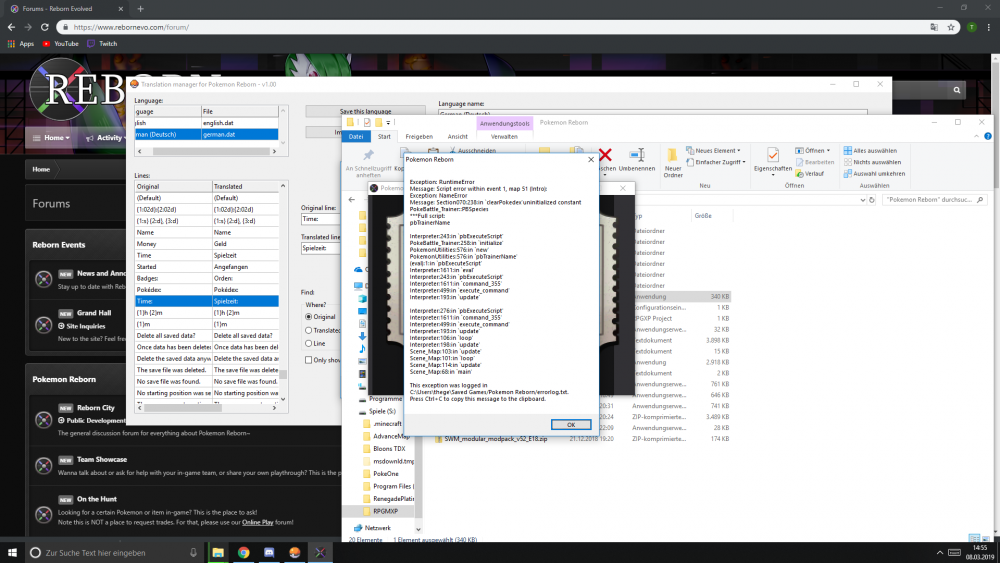Switch to the Start ribbon tab

point(384,136)
